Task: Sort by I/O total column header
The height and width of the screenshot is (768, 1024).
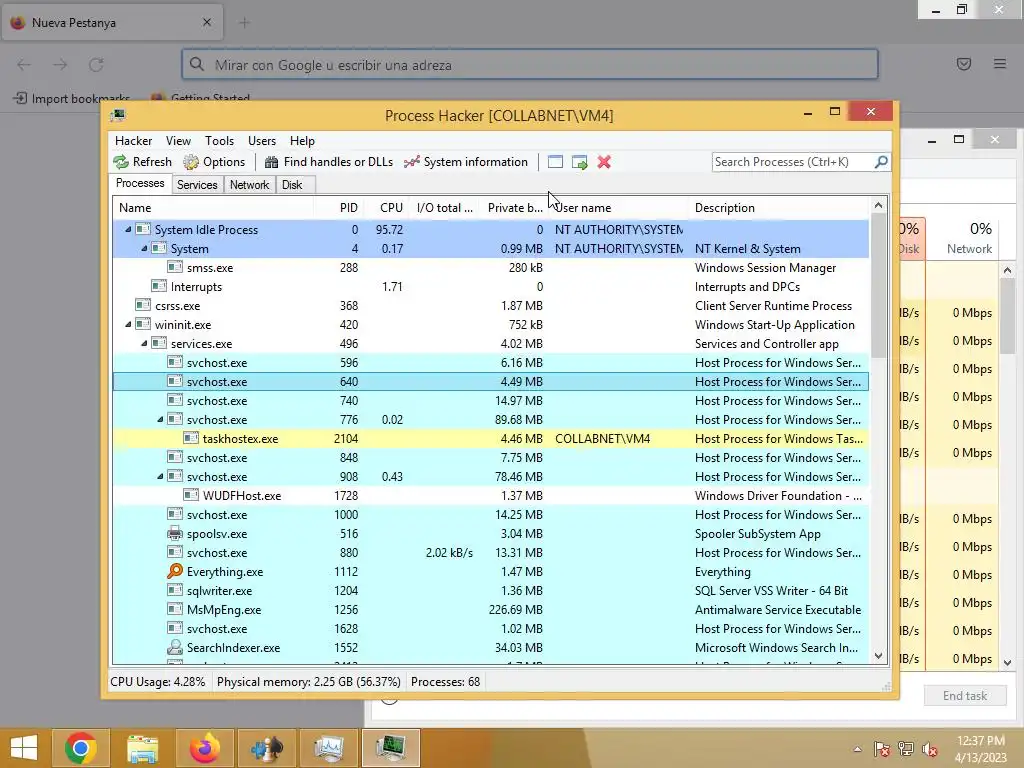Action: tap(444, 208)
